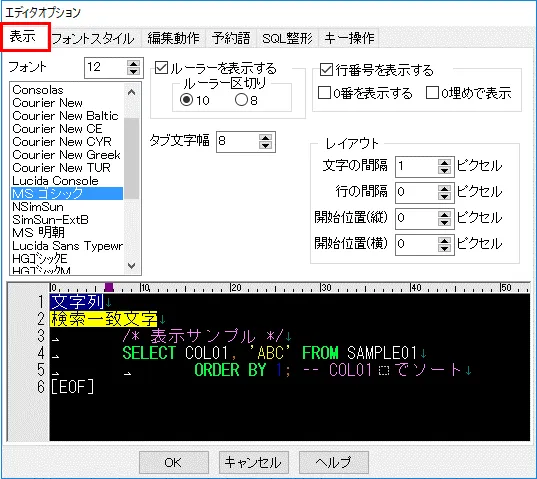Switch to the 表示 tab
The width and height of the screenshot is (537, 479).
click(x=26, y=37)
